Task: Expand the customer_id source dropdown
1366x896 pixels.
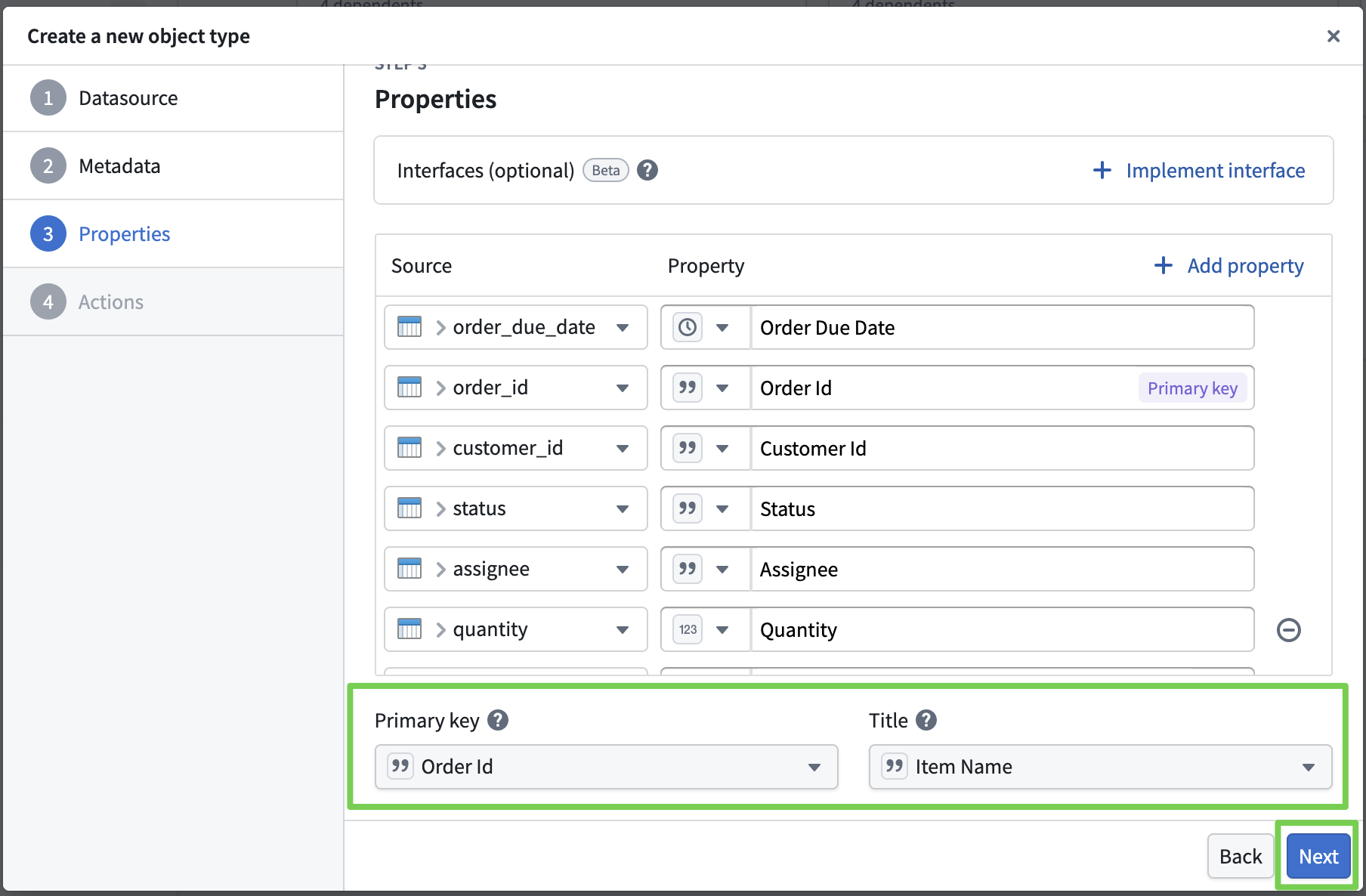Action: [622, 448]
